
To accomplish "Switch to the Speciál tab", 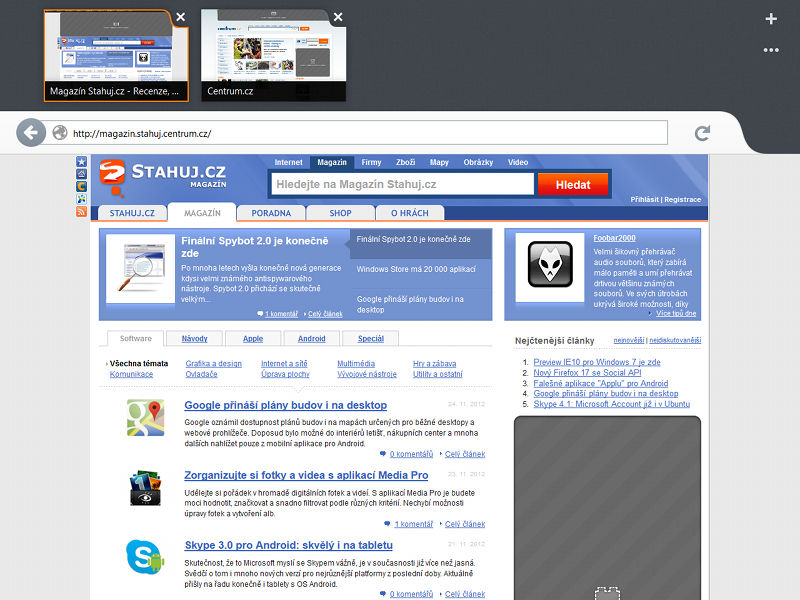I will point(371,338).
